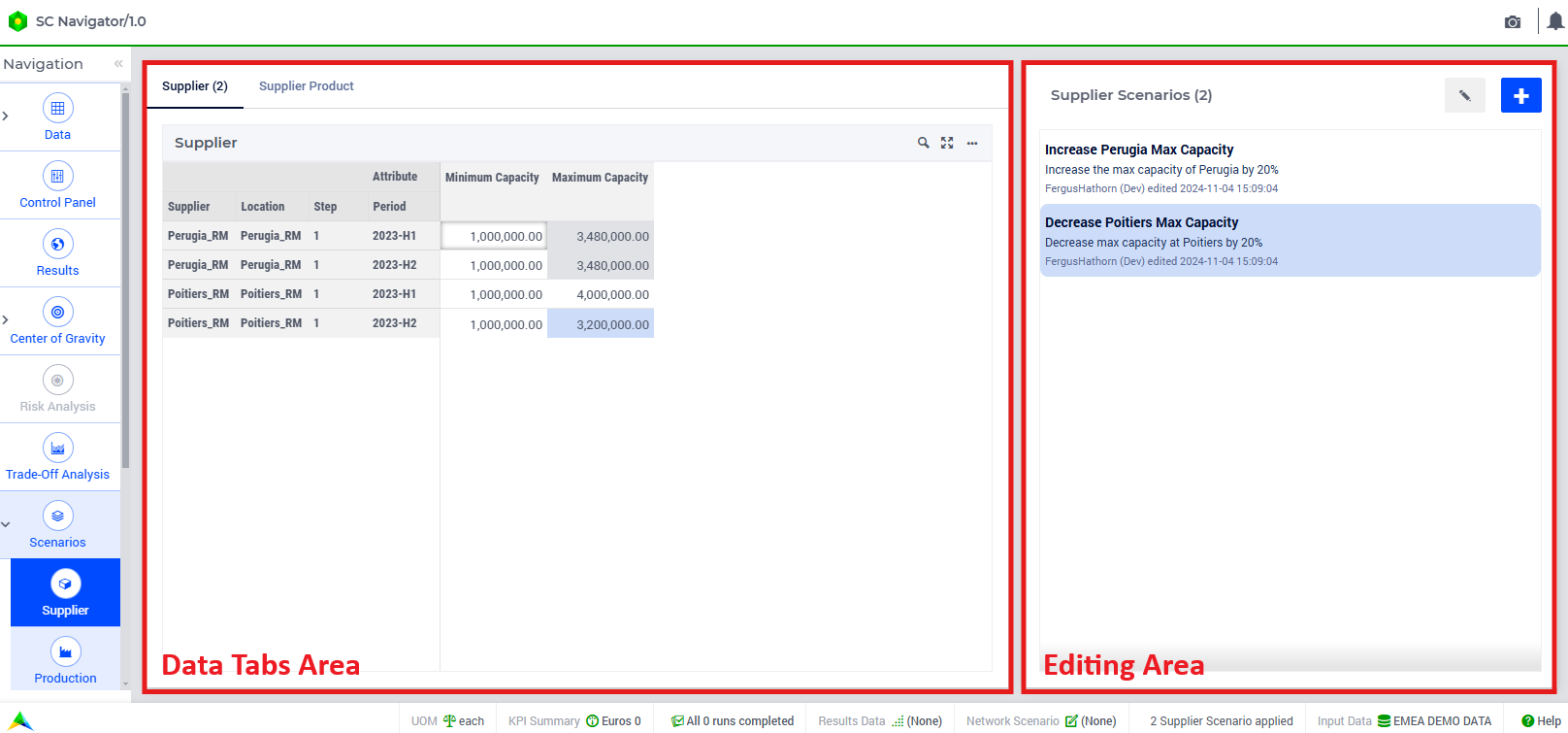Select Increase Perugia Max Capacity scenario

[x=1290, y=167]
